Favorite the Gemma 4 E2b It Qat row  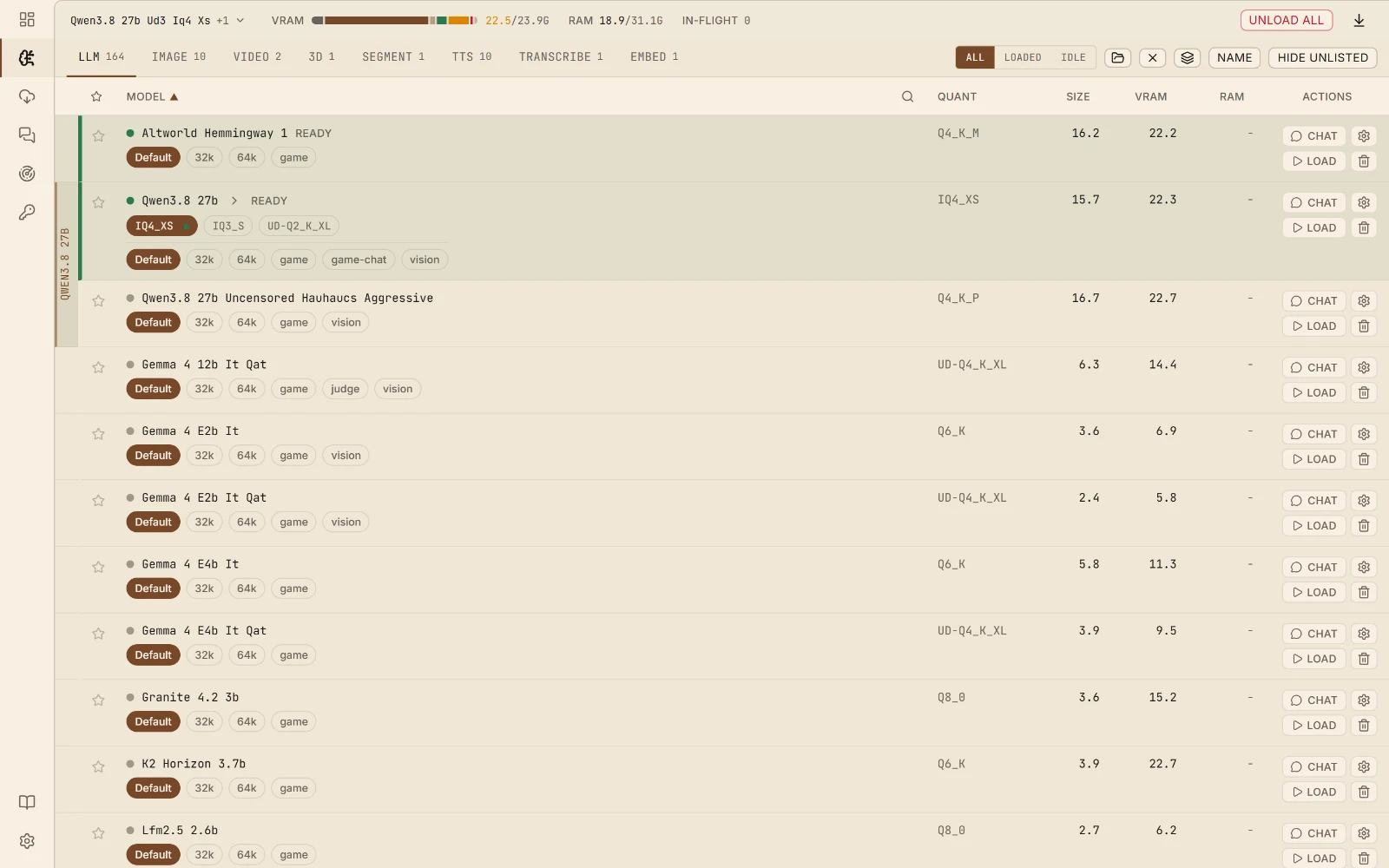(98, 500)
